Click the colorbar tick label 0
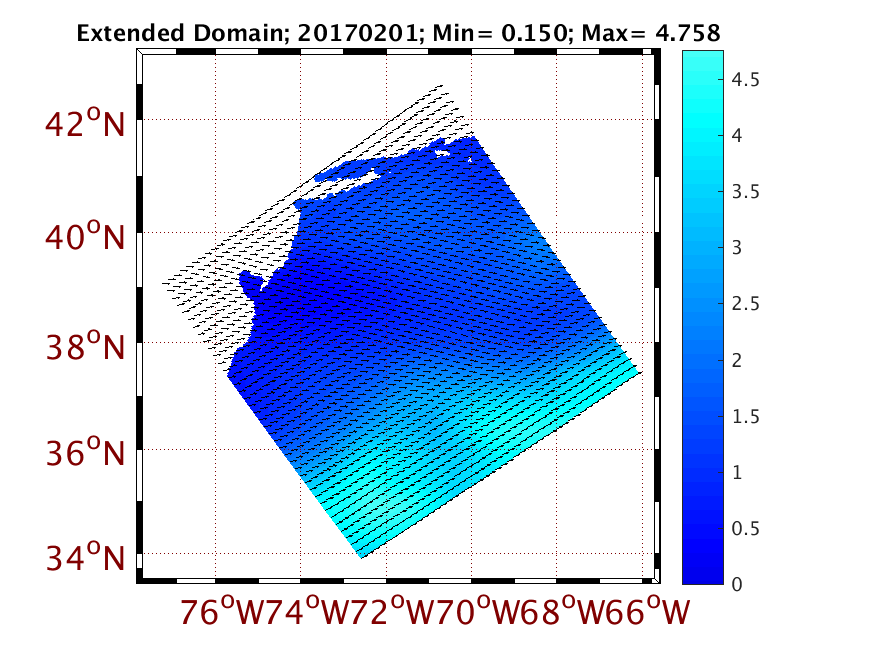Viewport: 874px width, 655px height. pos(737,584)
